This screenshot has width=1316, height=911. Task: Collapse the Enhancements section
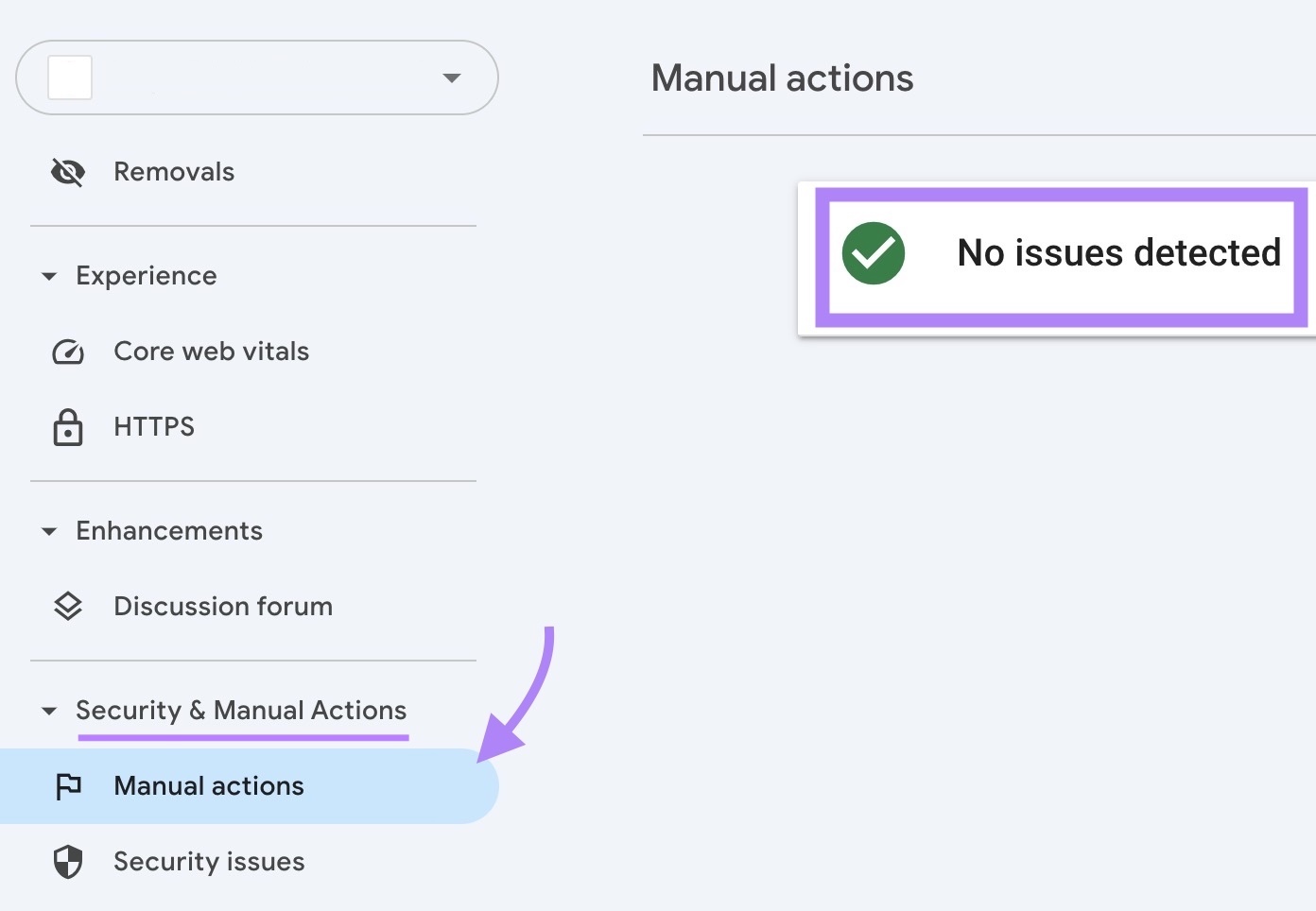(x=49, y=531)
